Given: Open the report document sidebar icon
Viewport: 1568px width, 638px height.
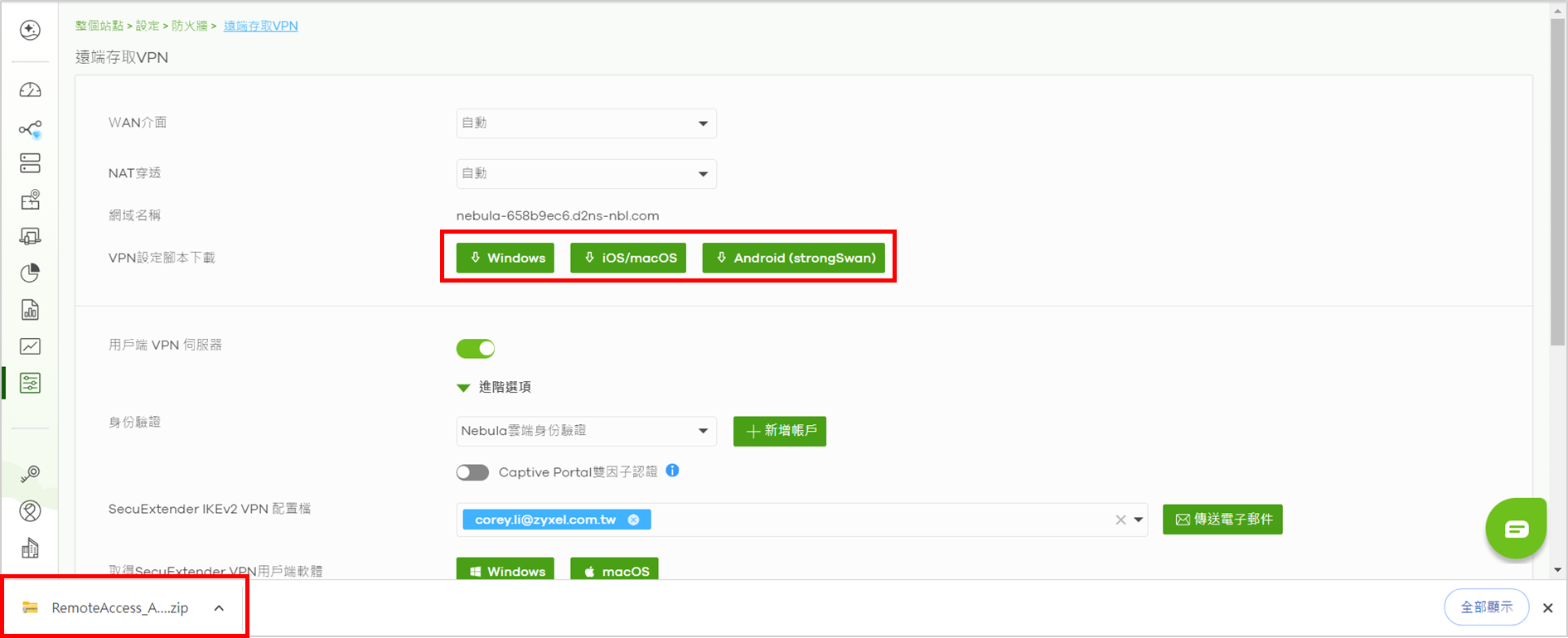Looking at the screenshot, I should click(x=30, y=310).
